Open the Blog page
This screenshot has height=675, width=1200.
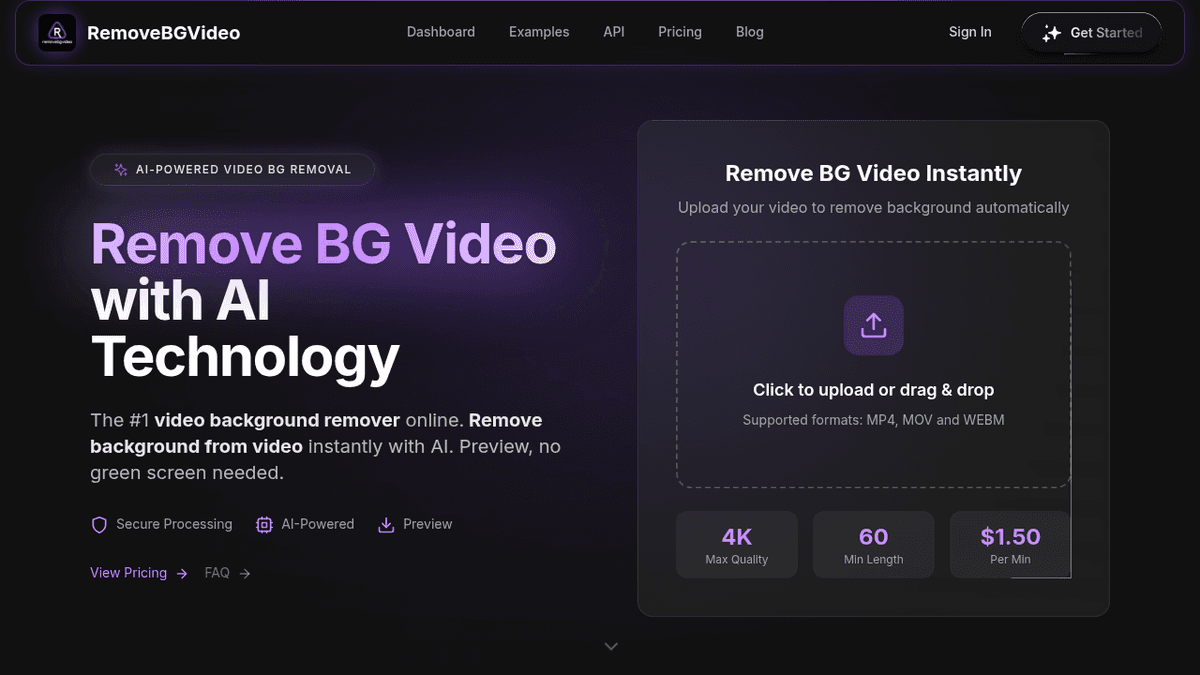[x=750, y=32]
